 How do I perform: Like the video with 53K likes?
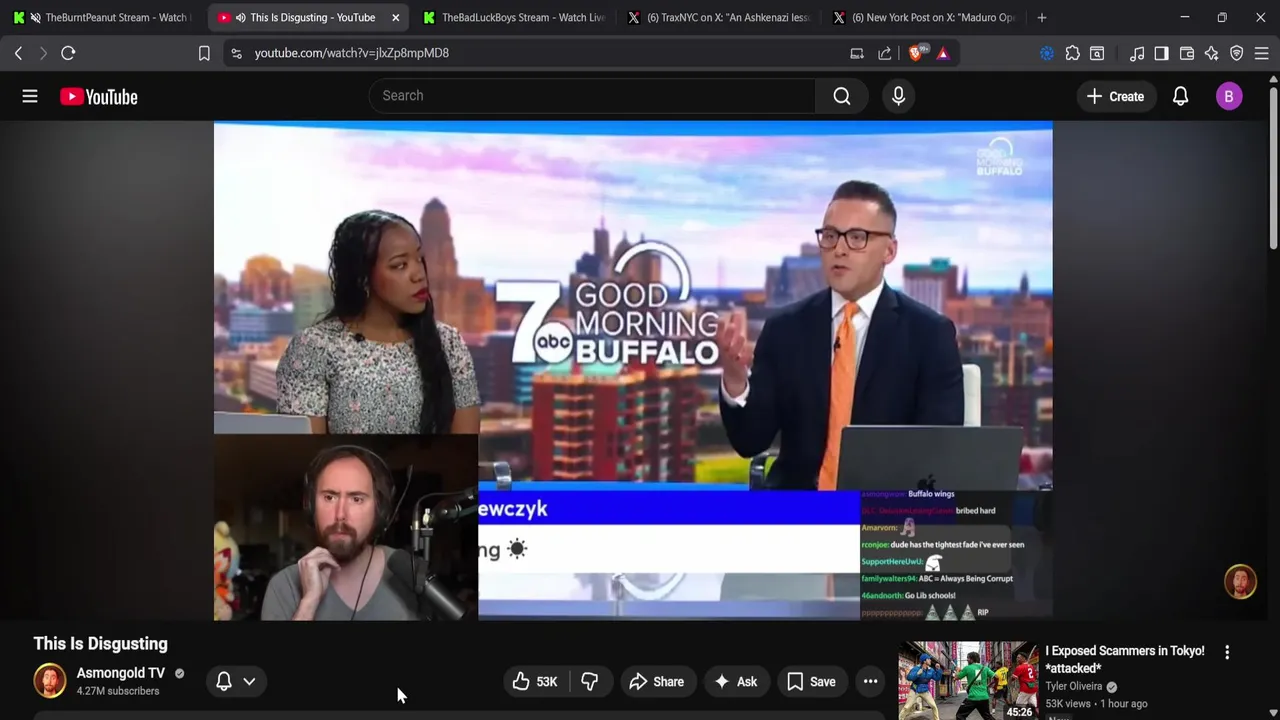point(536,682)
